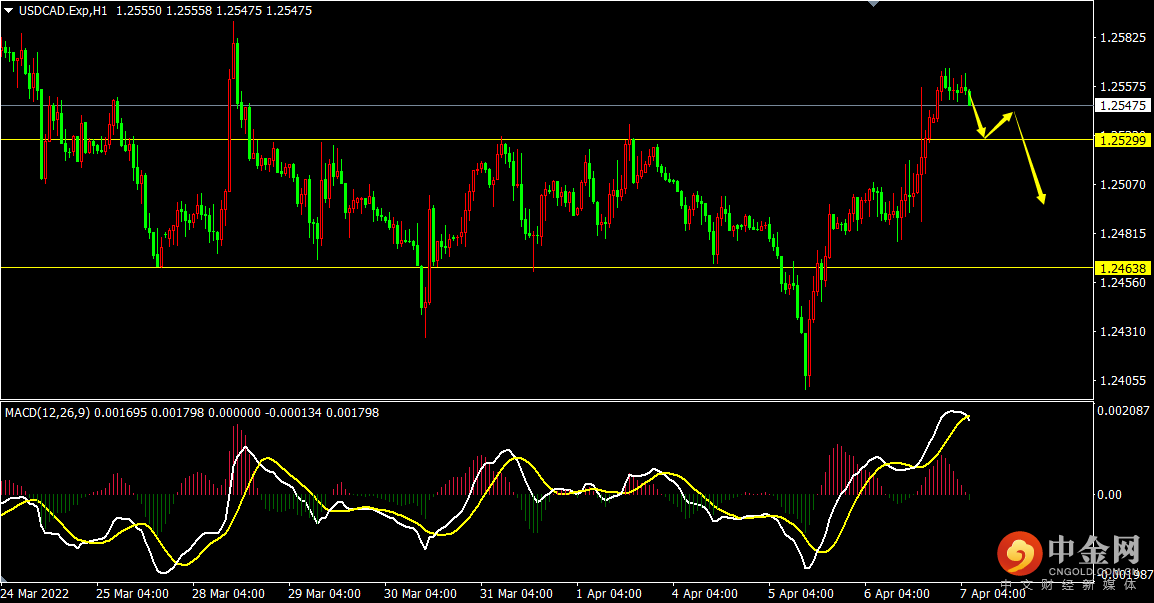Click the MACD 0.002087 scale value
Viewport: 1154px width, 603px height.
(x=1123, y=411)
